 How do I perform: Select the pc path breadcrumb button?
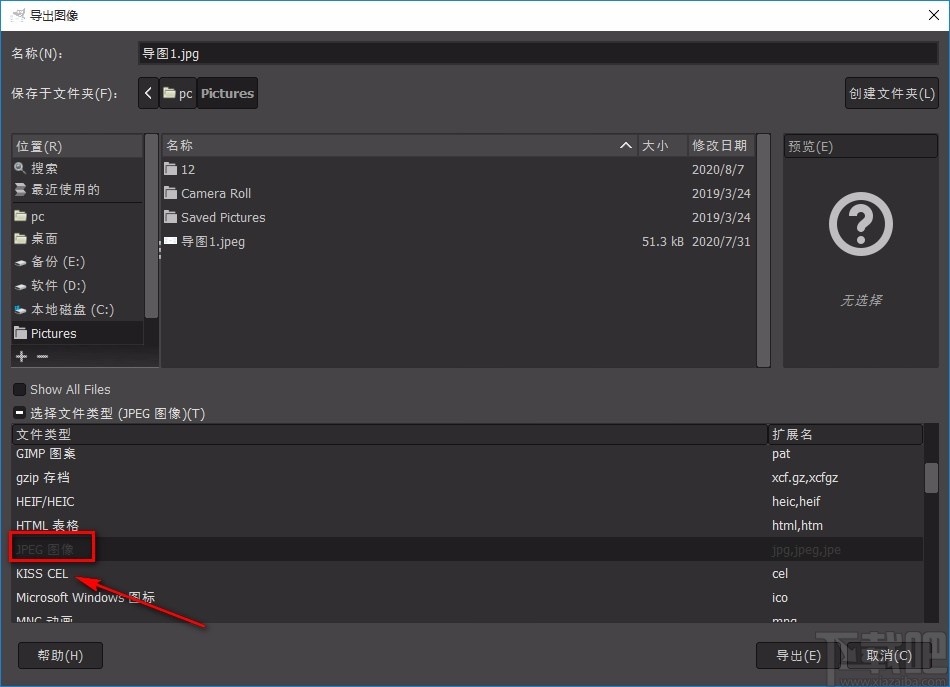178,93
